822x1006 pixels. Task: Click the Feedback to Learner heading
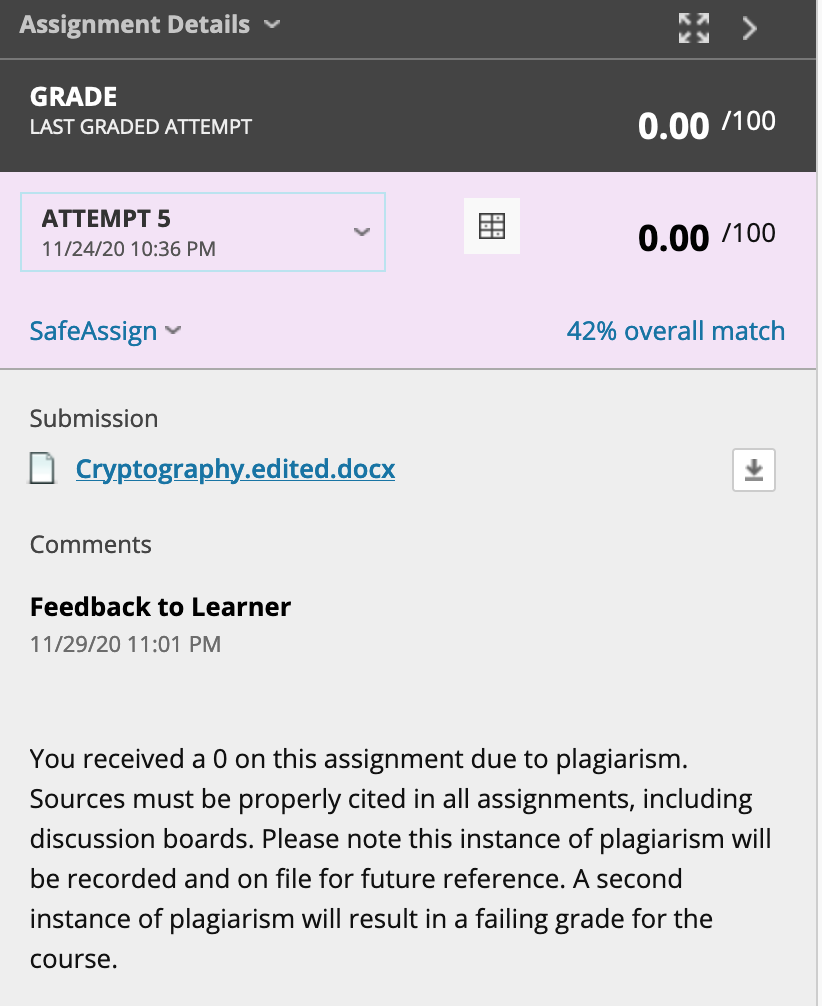pyautogui.click(x=160, y=607)
